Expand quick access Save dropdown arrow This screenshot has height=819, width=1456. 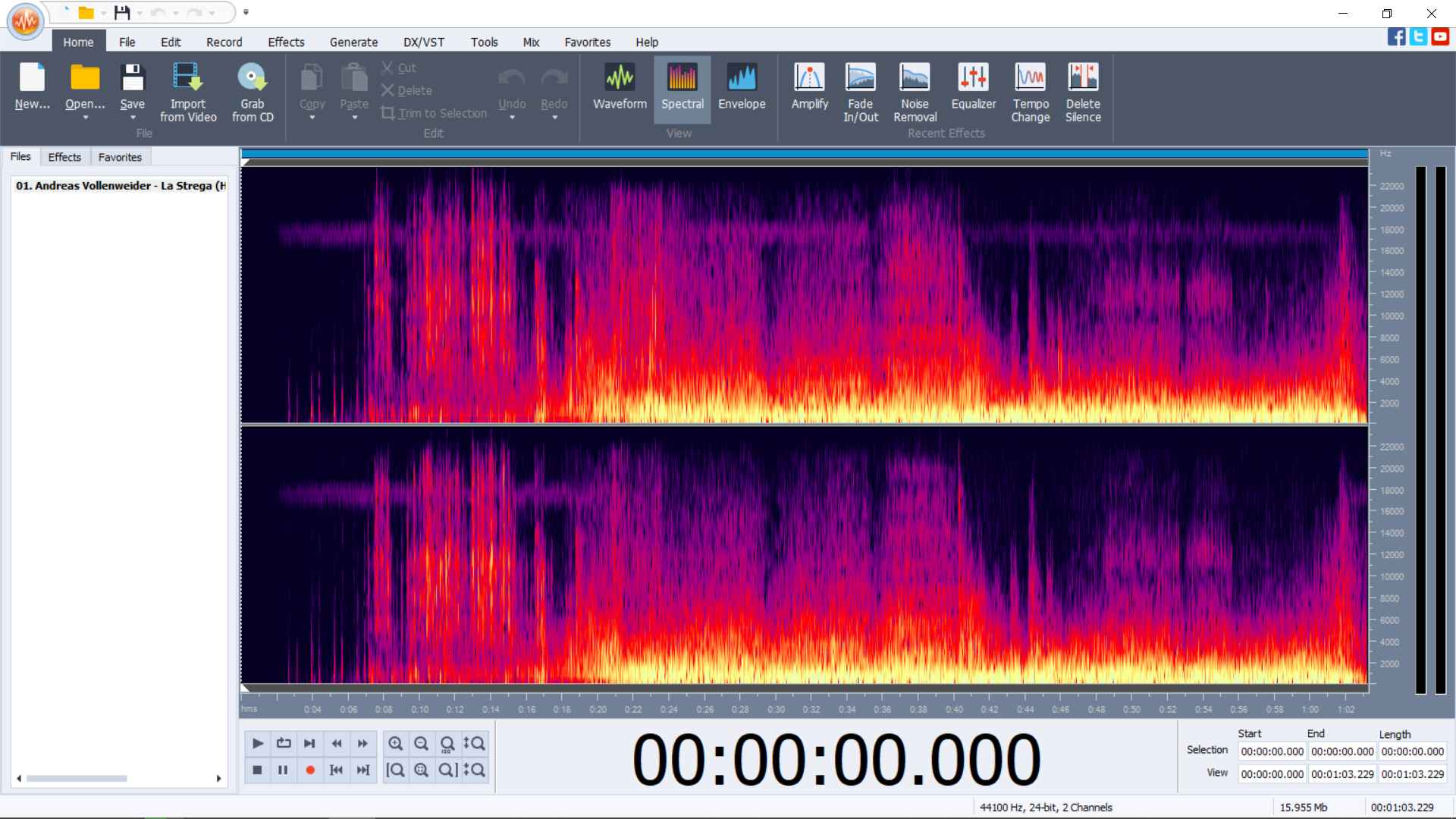click(x=140, y=13)
